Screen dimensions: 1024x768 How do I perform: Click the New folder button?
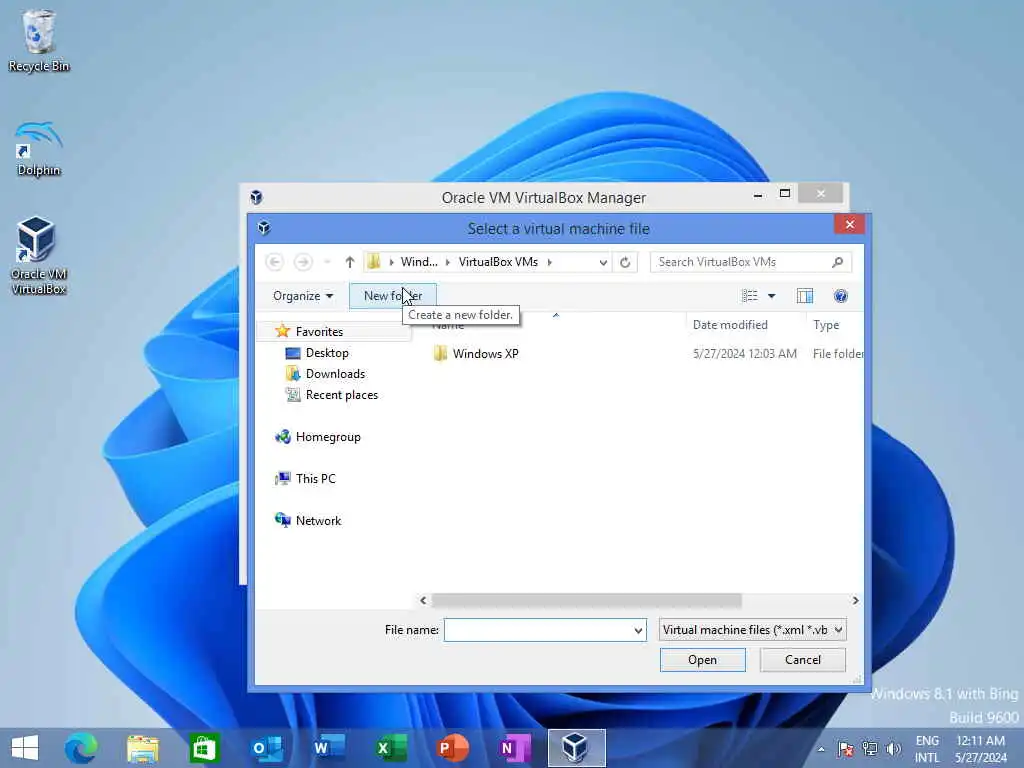click(393, 296)
